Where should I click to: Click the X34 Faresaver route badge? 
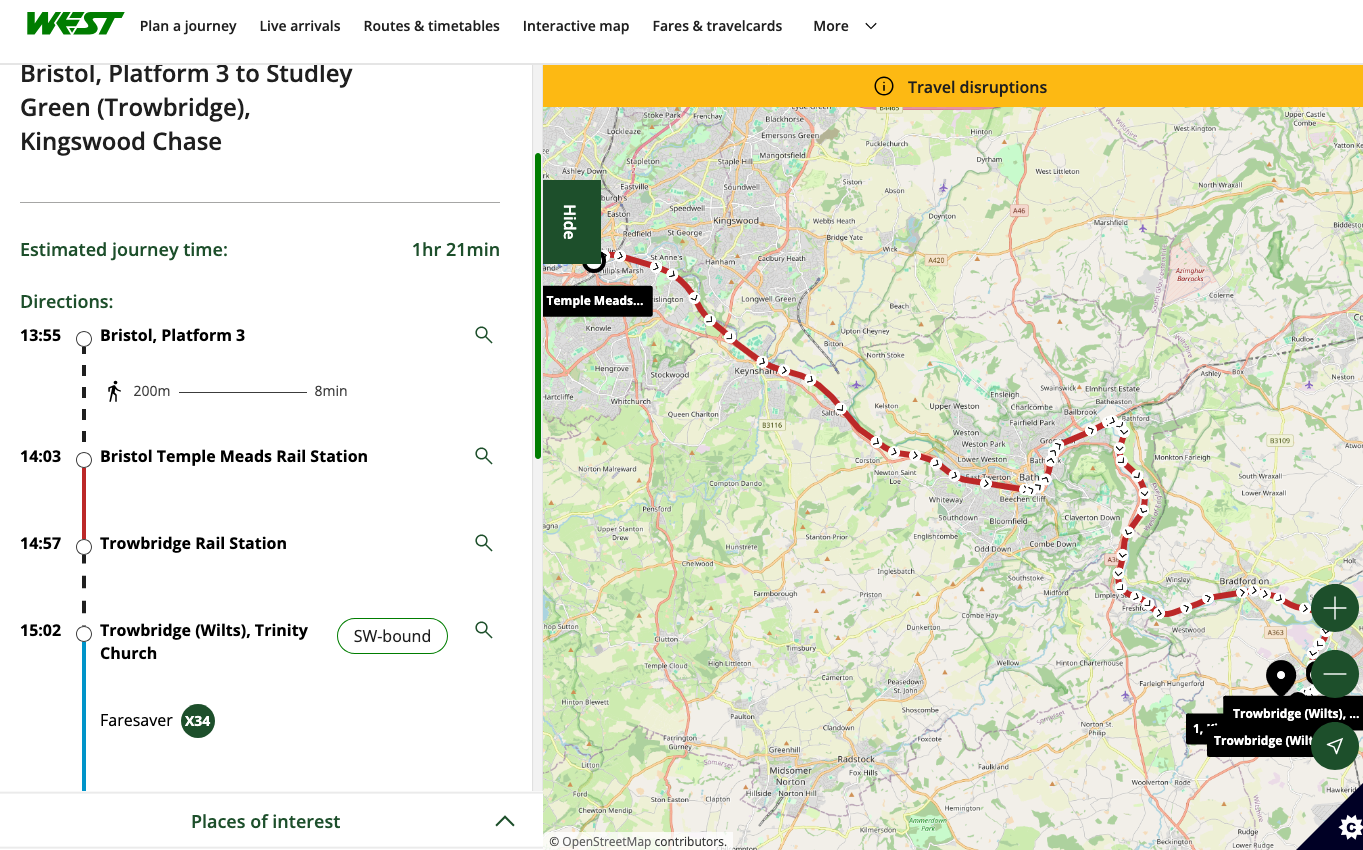point(198,720)
